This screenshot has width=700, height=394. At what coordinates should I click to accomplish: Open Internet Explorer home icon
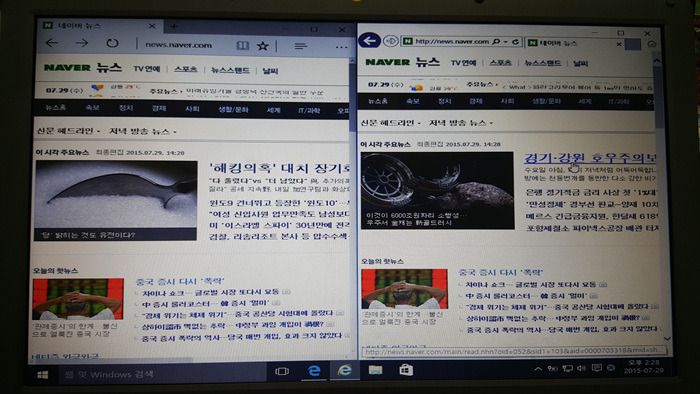652,44
